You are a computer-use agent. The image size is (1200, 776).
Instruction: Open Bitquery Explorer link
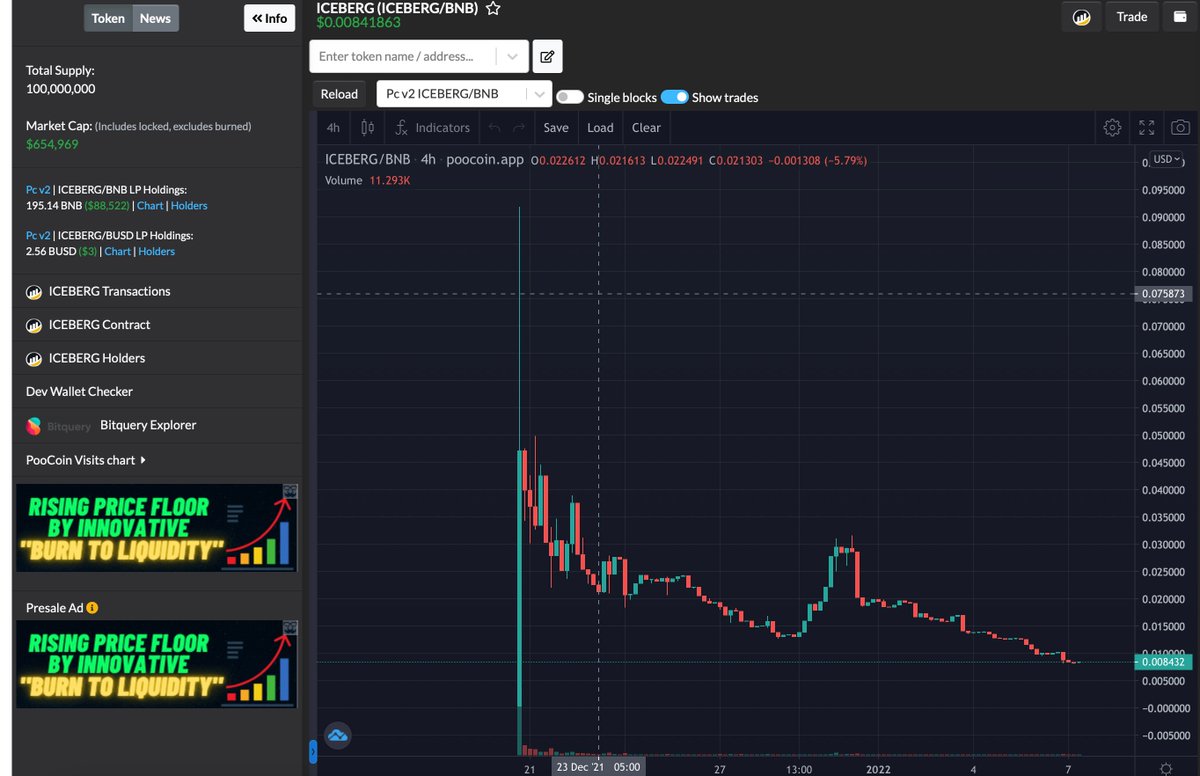coord(148,425)
